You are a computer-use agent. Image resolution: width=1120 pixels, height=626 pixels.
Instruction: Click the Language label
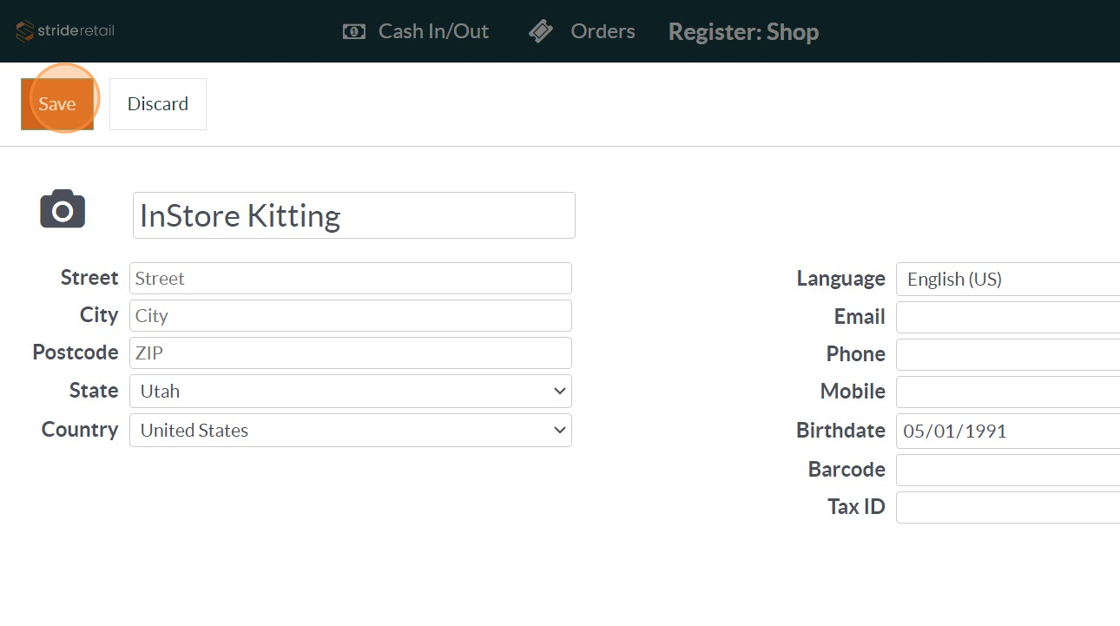841,278
